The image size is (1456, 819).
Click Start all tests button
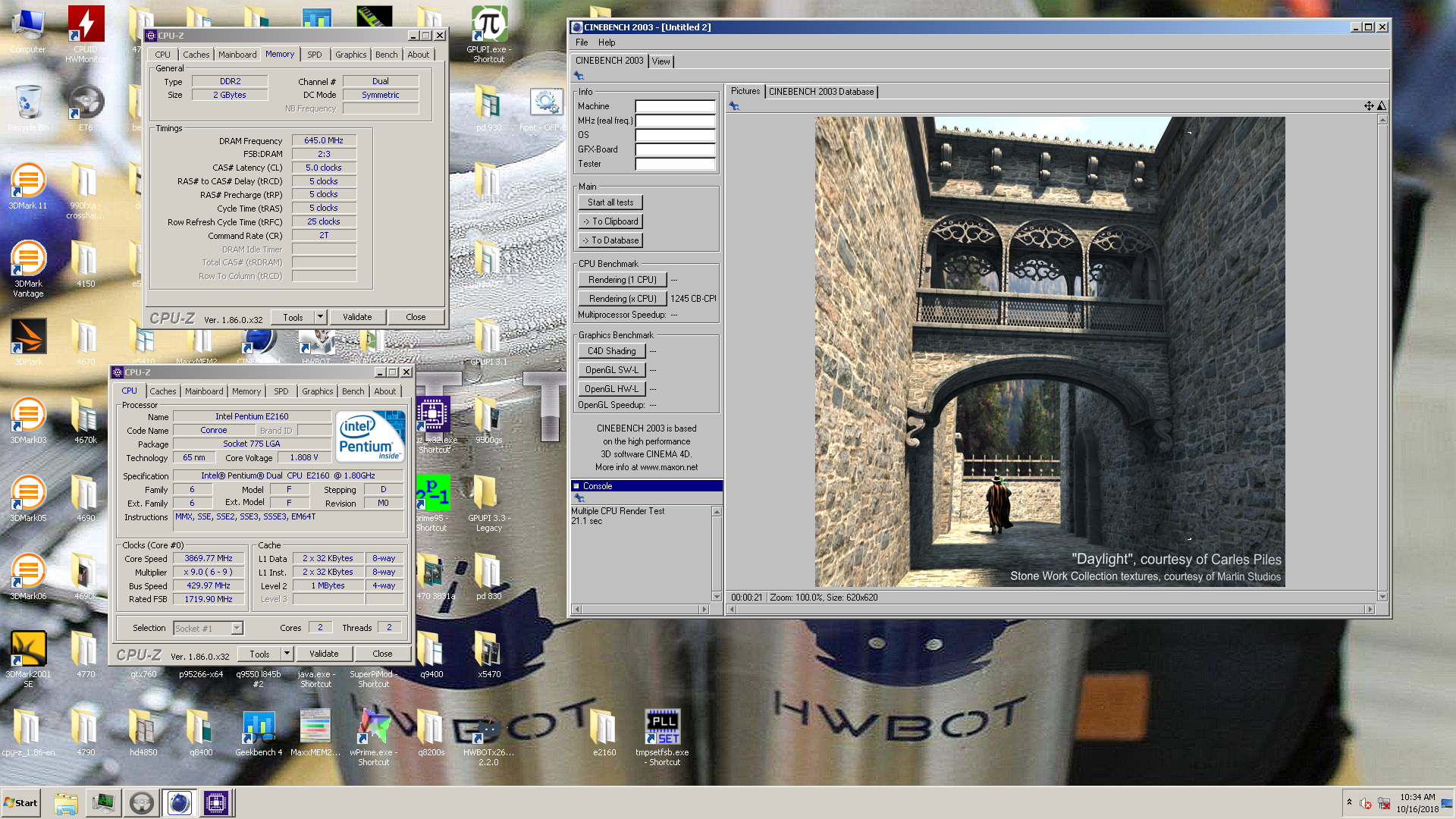[610, 202]
